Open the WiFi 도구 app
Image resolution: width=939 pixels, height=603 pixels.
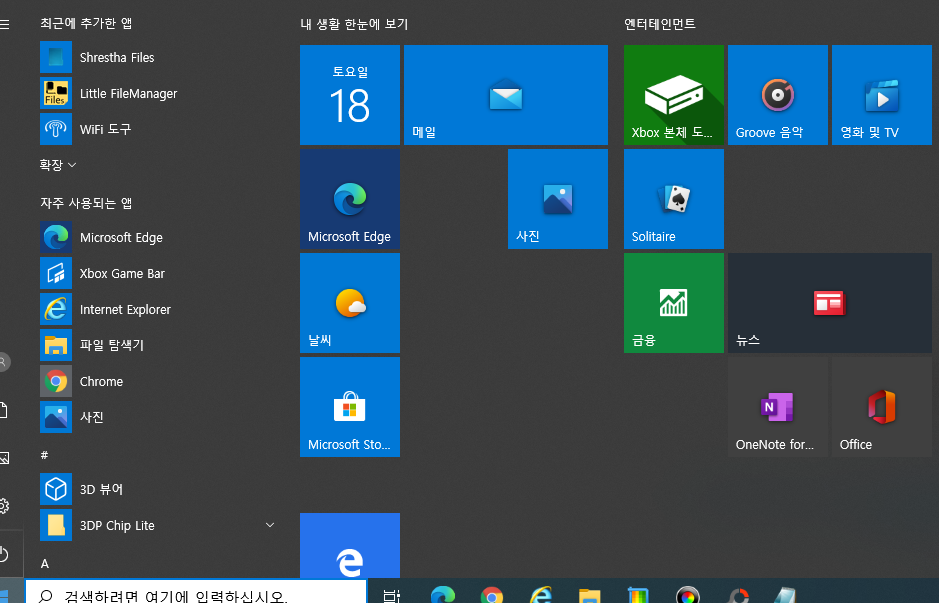tap(159, 129)
